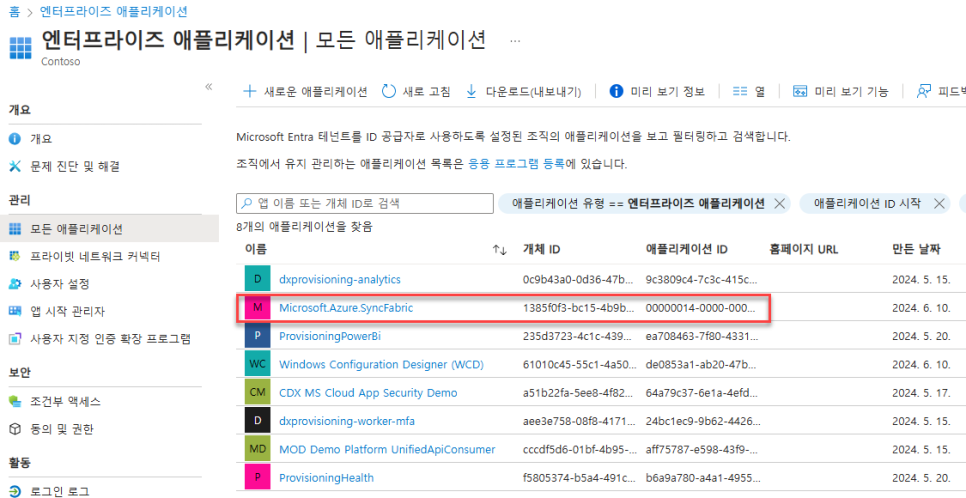966x498 pixels.
Task: Click the blue info icon beside 개요
Action: [15, 139]
